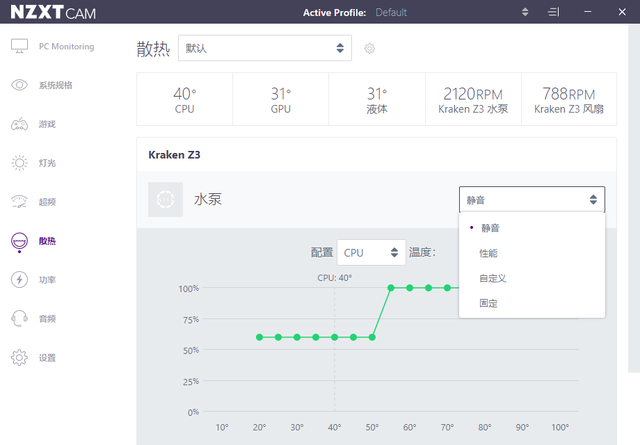Screen dimensions: 640x445
Task: Click the curve point at 30°
Action: pyautogui.click(x=297, y=337)
